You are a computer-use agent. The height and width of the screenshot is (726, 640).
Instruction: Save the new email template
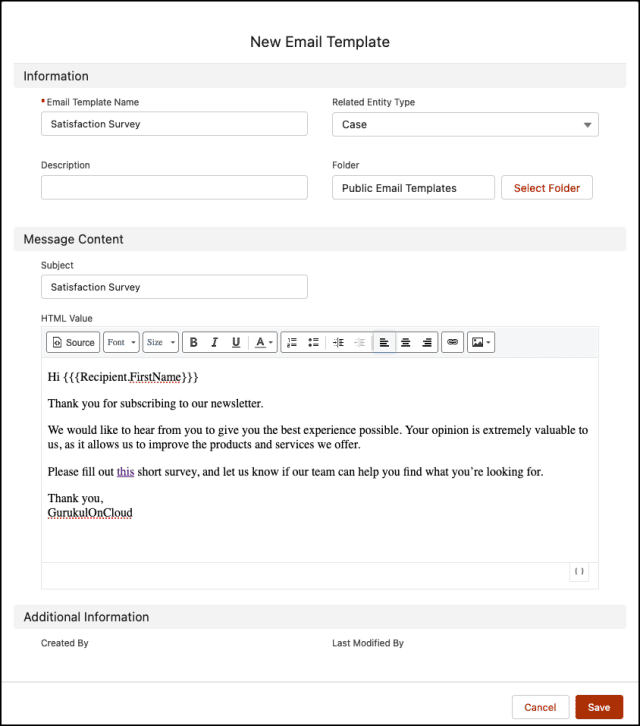(599, 707)
